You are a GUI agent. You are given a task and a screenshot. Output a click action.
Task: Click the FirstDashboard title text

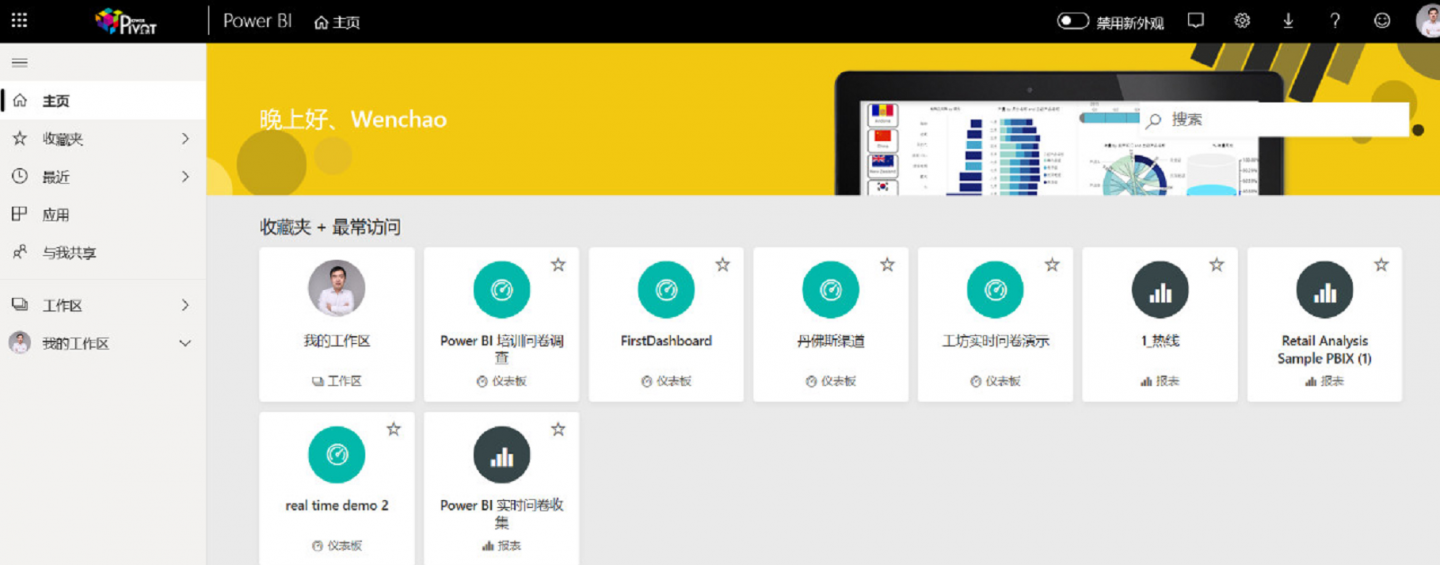pyautogui.click(x=666, y=341)
